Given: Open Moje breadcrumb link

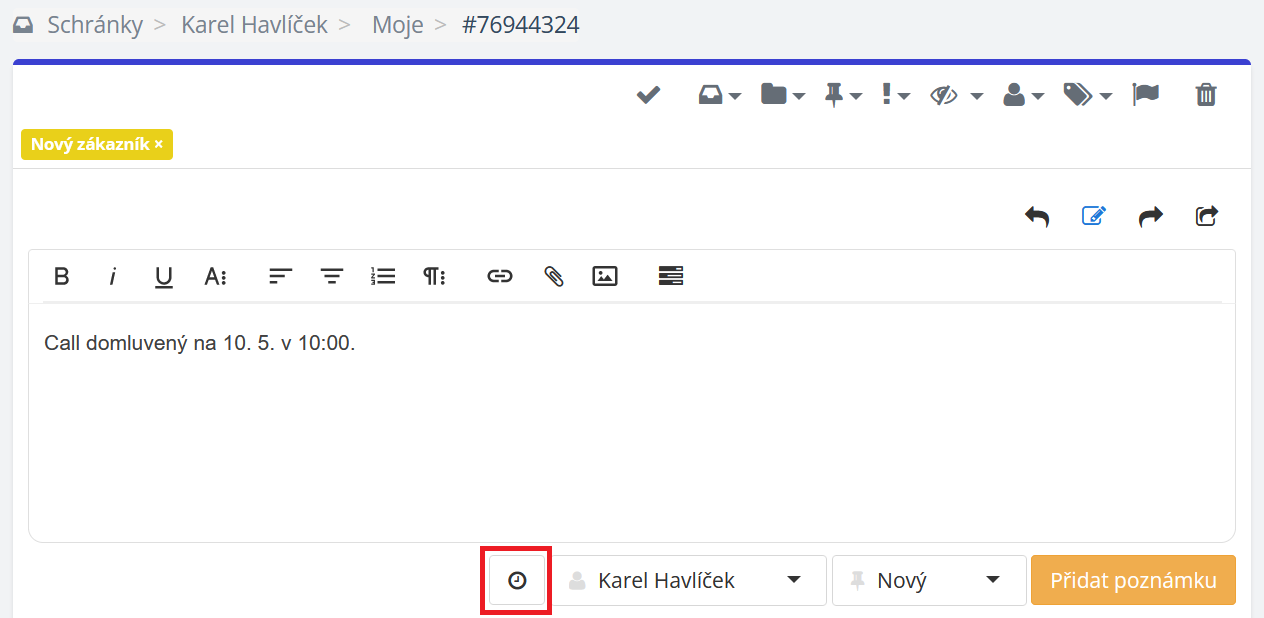Looking at the screenshot, I should [x=397, y=25].
